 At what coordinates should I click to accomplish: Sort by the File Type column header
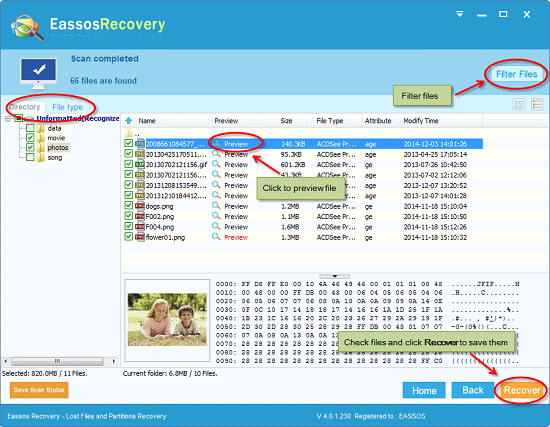(329, 121)
